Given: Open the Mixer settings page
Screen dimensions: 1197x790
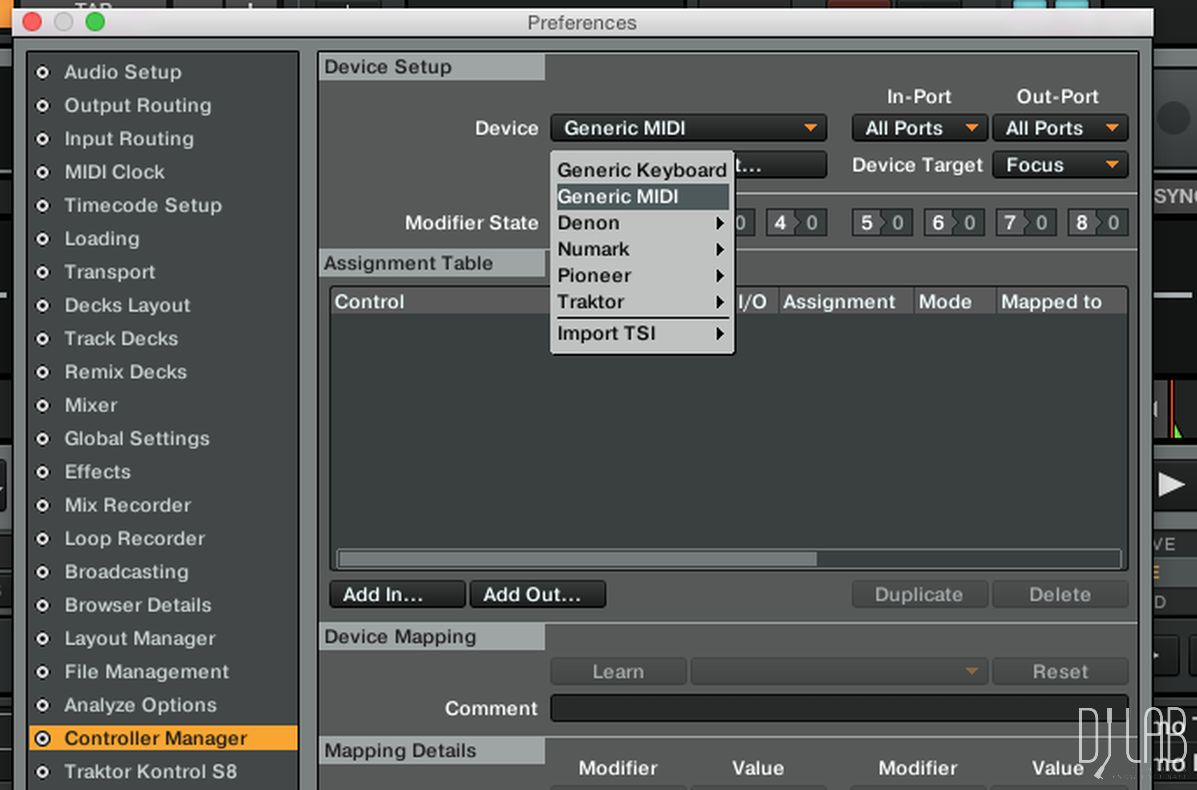Looking at the screenshot, I should (x=91, y=405).
